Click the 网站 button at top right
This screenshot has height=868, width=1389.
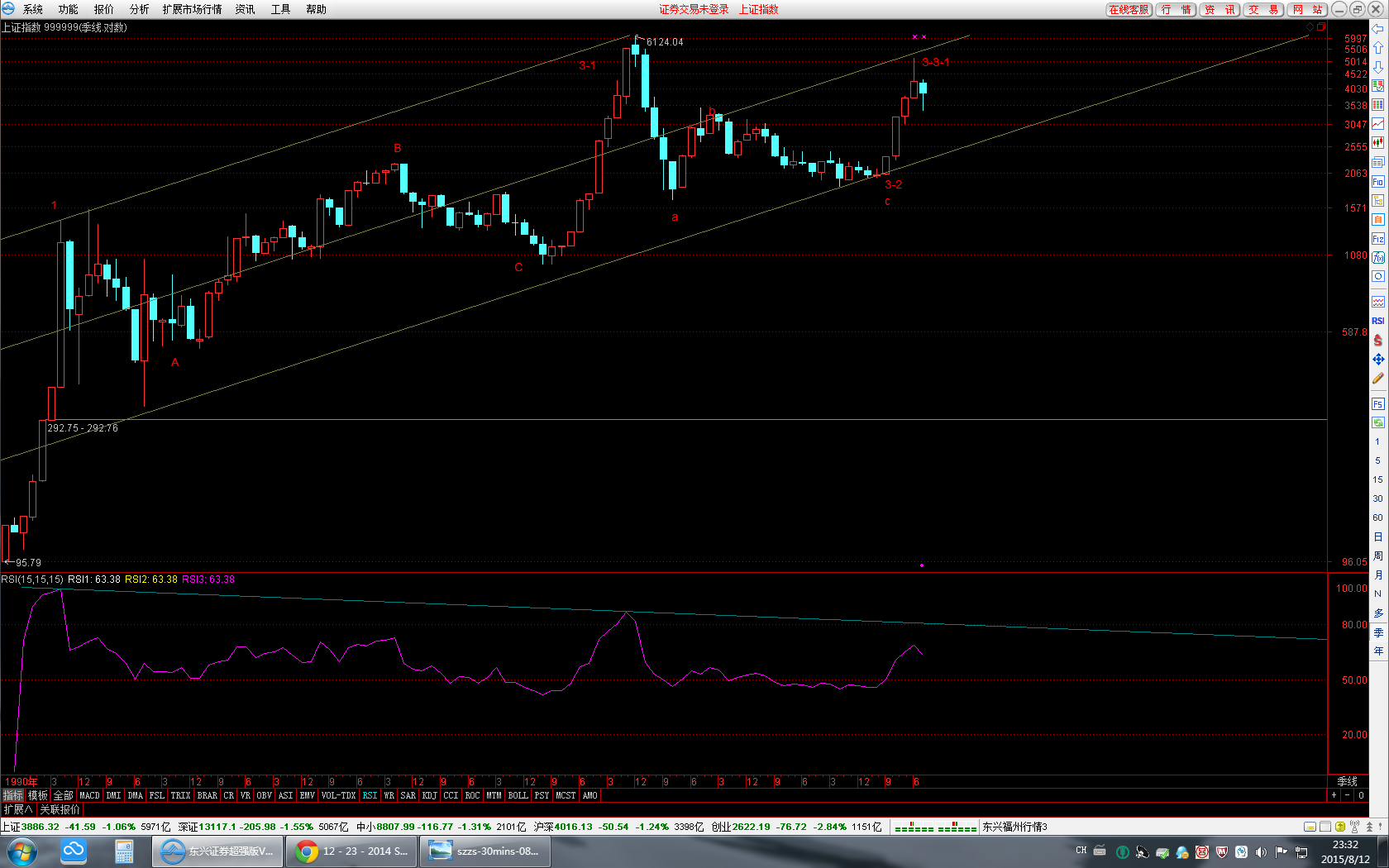(x=1307, y=9)
